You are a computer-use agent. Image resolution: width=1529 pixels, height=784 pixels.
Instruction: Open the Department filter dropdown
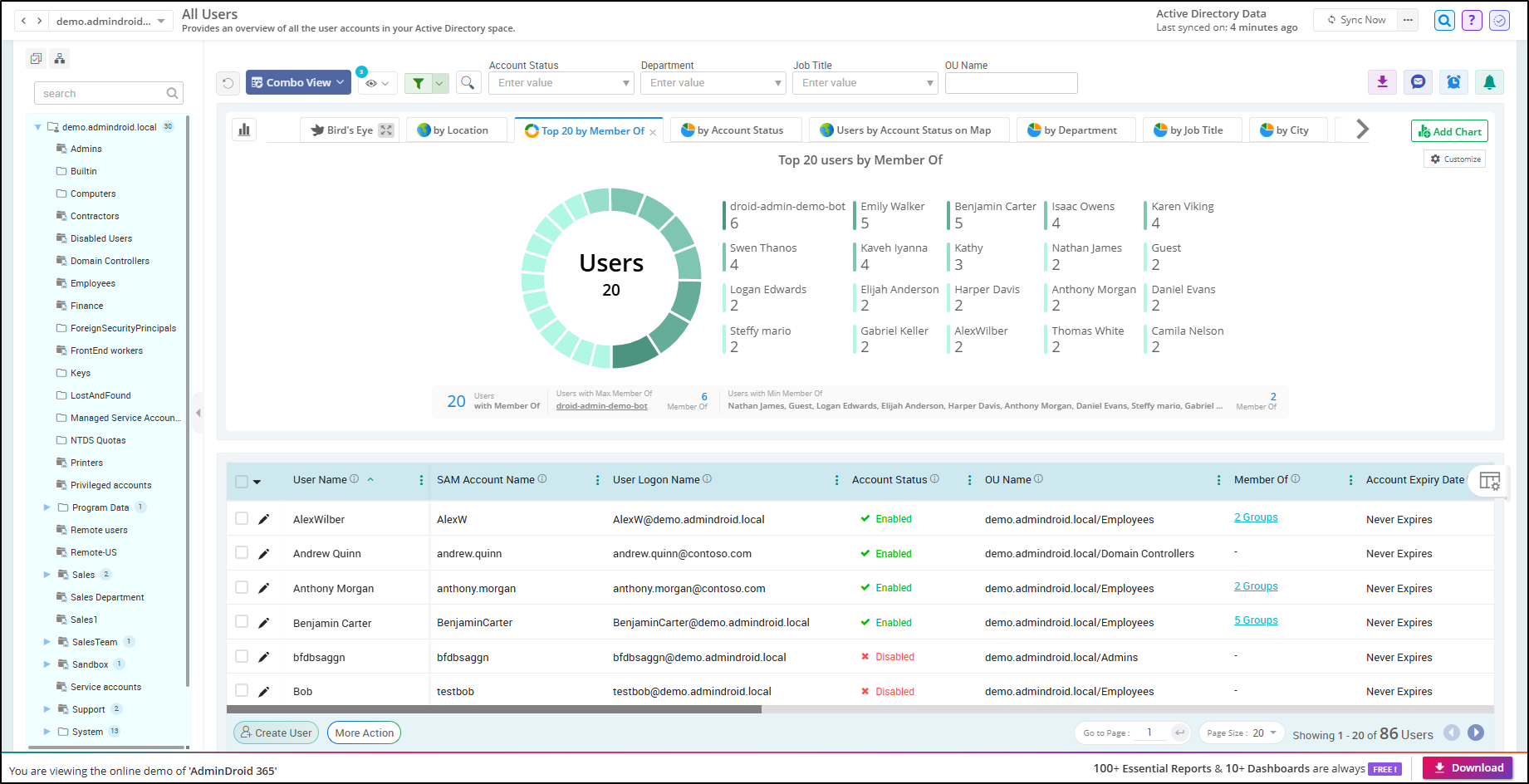coord(713,83)
